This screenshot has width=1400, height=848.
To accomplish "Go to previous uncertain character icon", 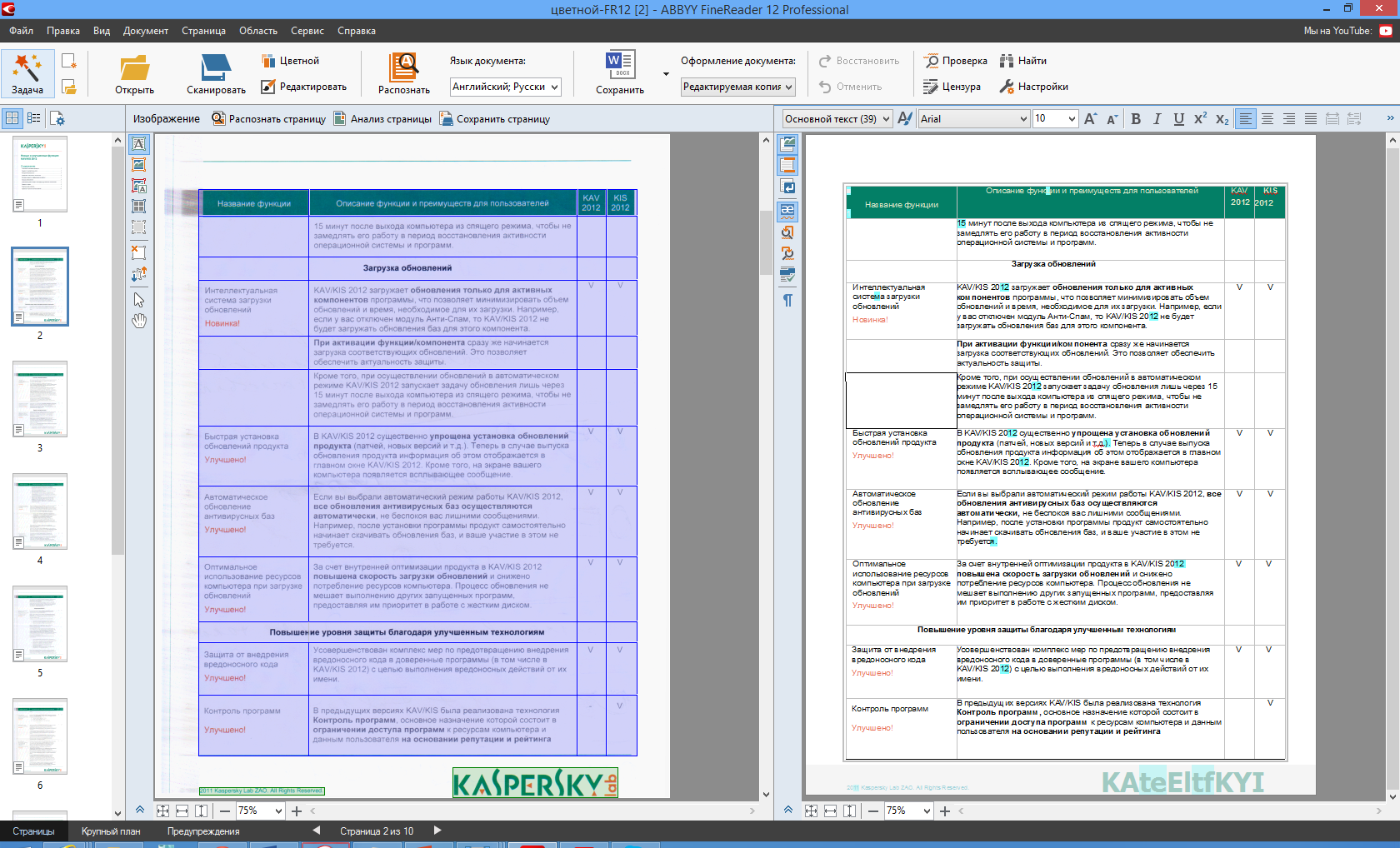I will click(787, 232).
